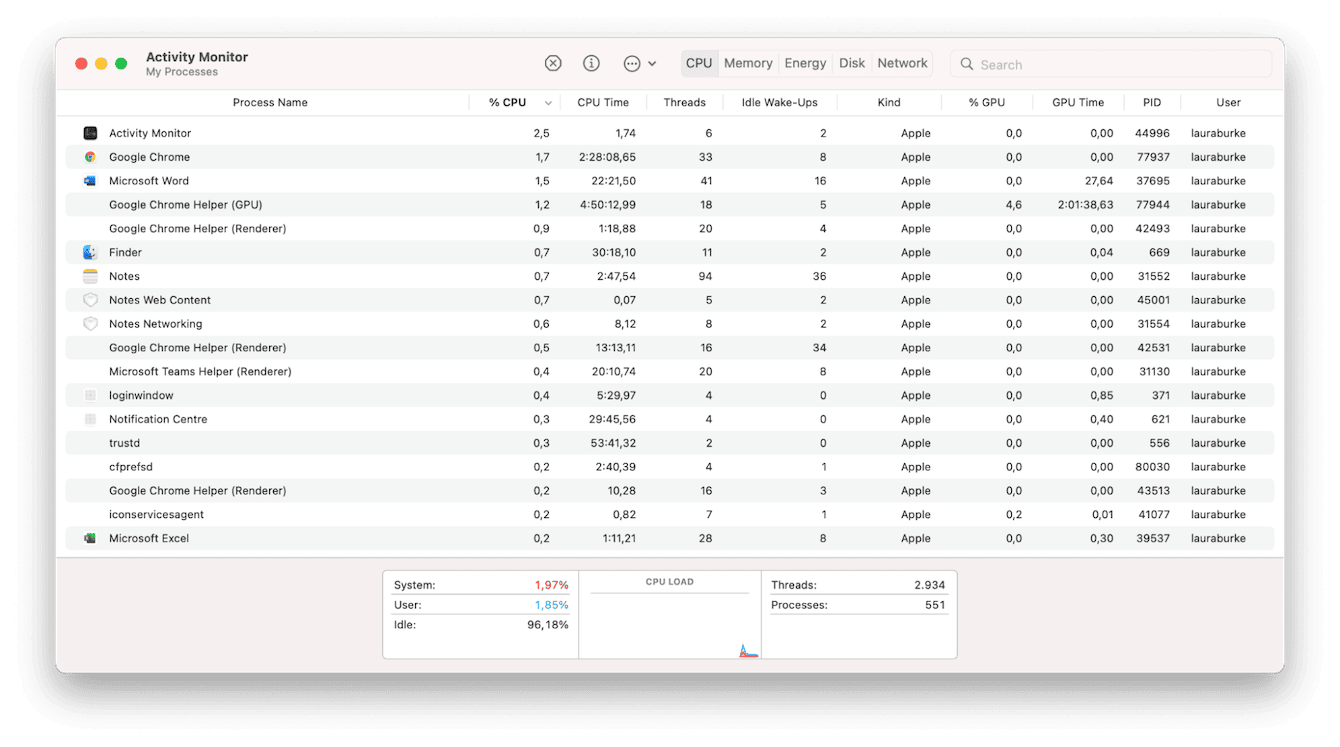Click the Microsoft Excel icon in process list
1340x747 pixels.
tap(90, 538)
